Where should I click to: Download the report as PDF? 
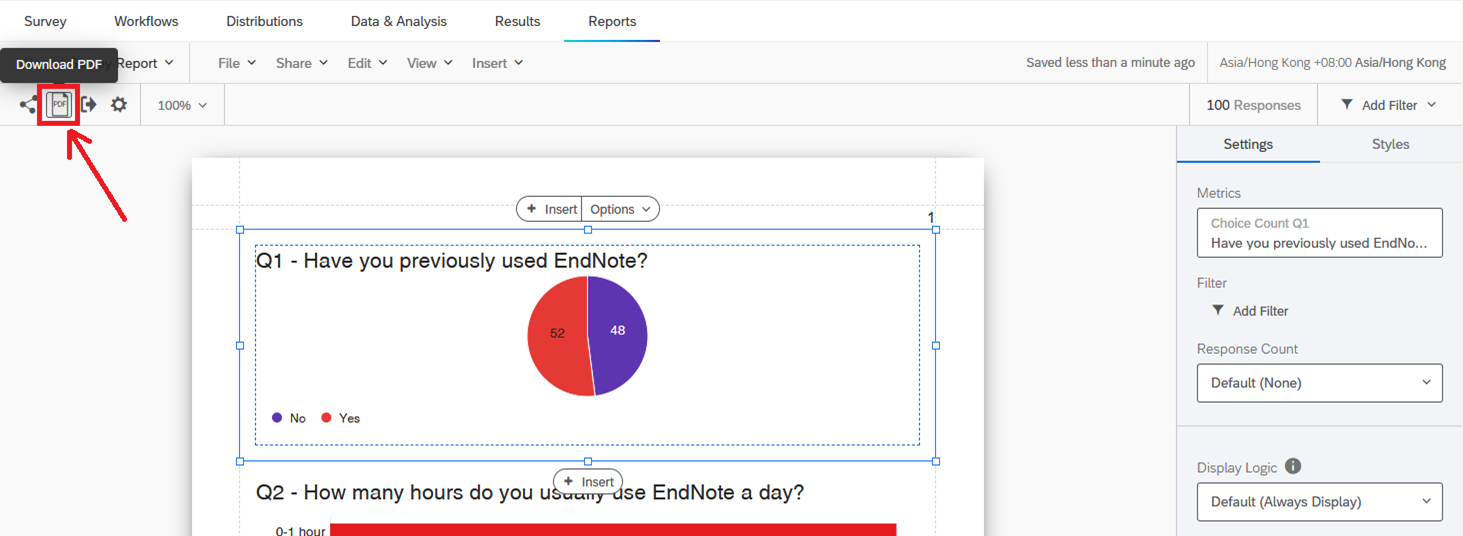[59, 105]
